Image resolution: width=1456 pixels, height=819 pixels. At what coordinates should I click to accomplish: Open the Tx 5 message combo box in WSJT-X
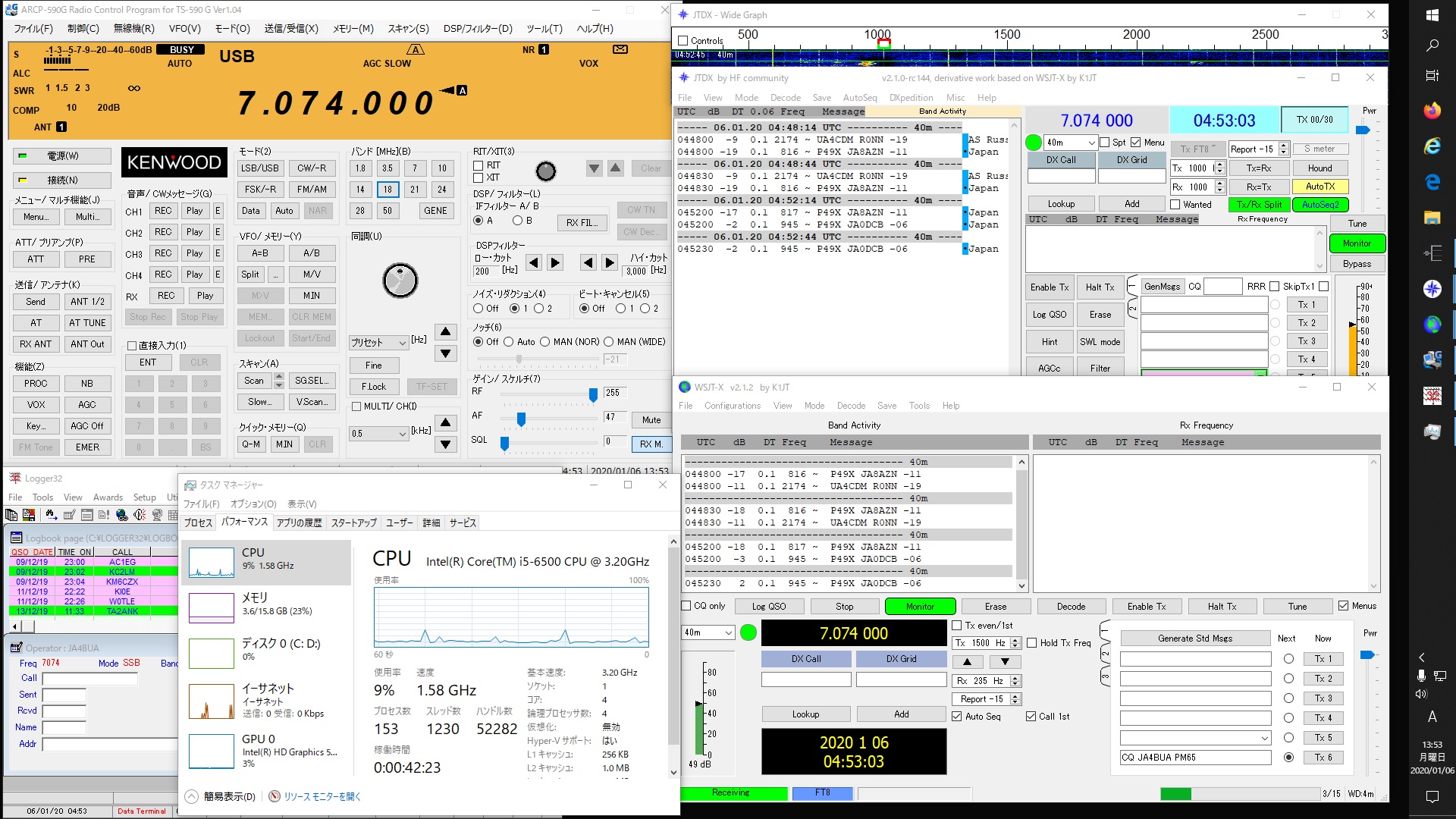pos(1195,738)
